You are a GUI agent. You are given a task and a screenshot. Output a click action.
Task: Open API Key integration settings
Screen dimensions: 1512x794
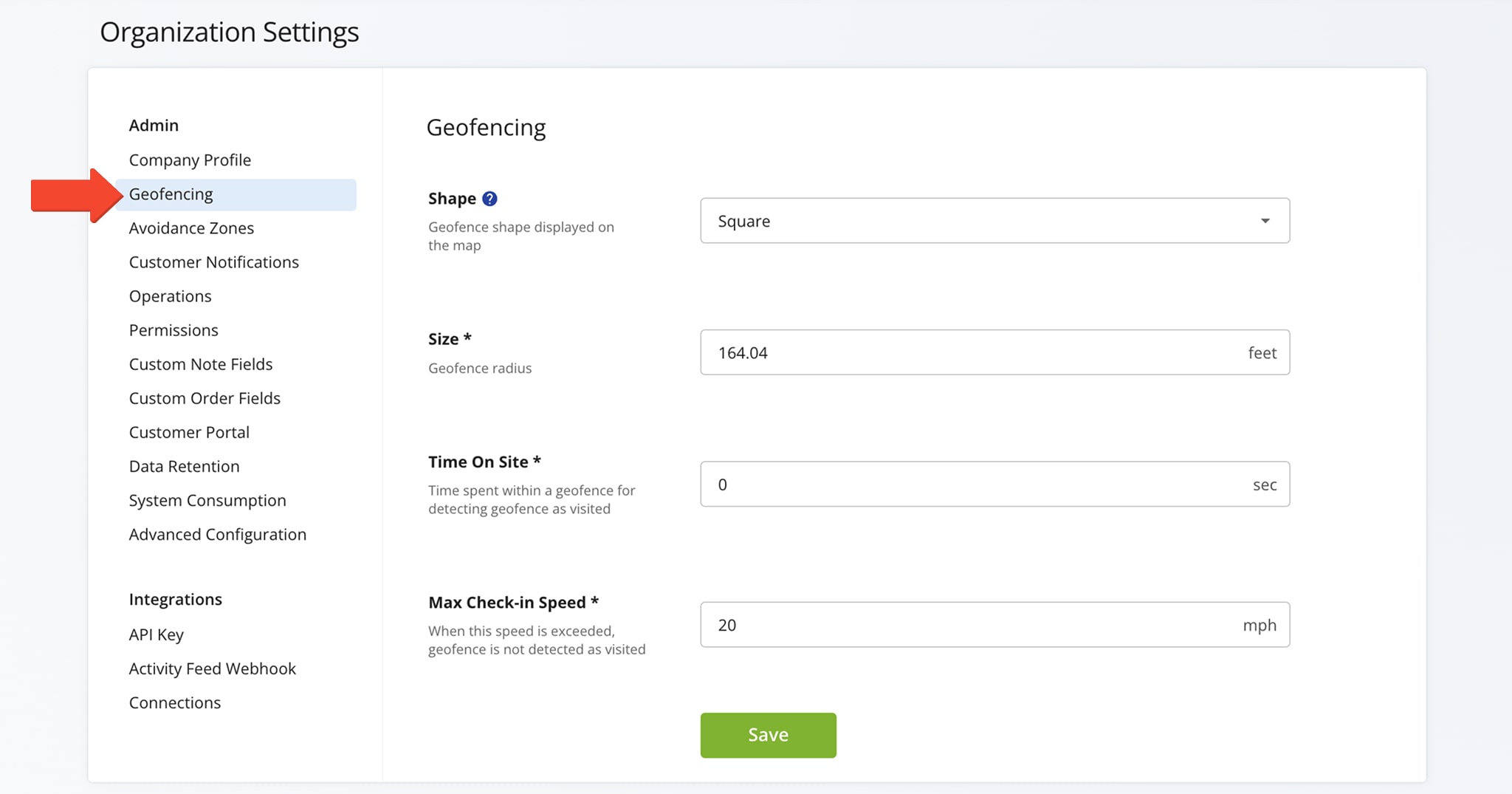157,634
